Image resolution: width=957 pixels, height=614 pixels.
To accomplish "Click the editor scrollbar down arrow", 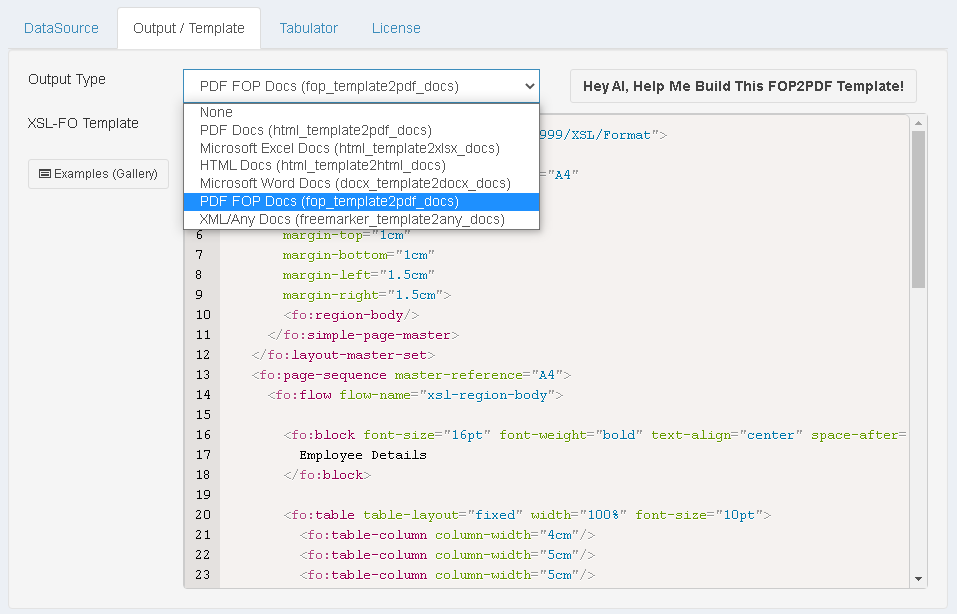I will click(x=918, y=579).
